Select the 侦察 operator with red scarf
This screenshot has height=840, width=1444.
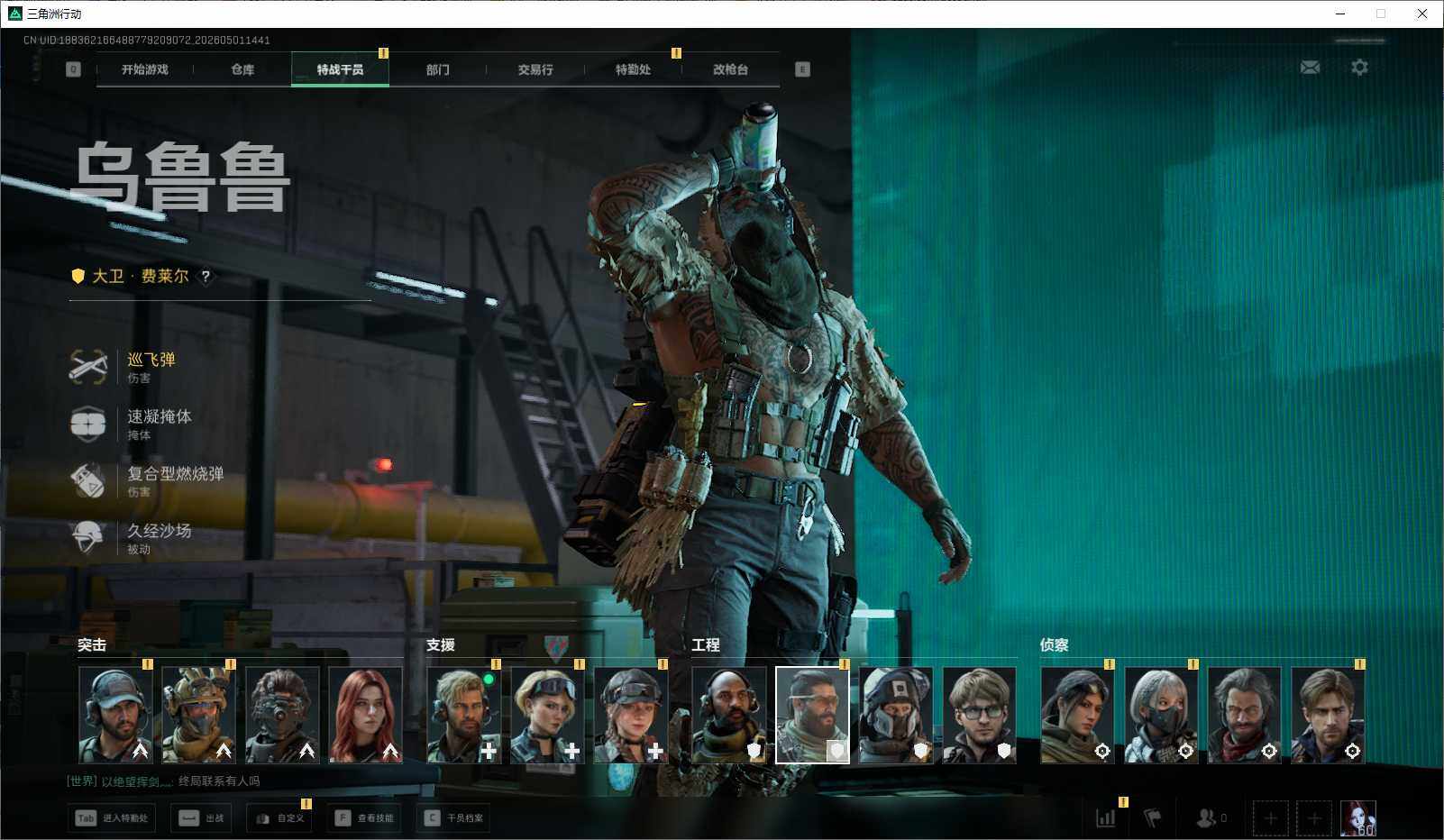[x=1244, y=715]
